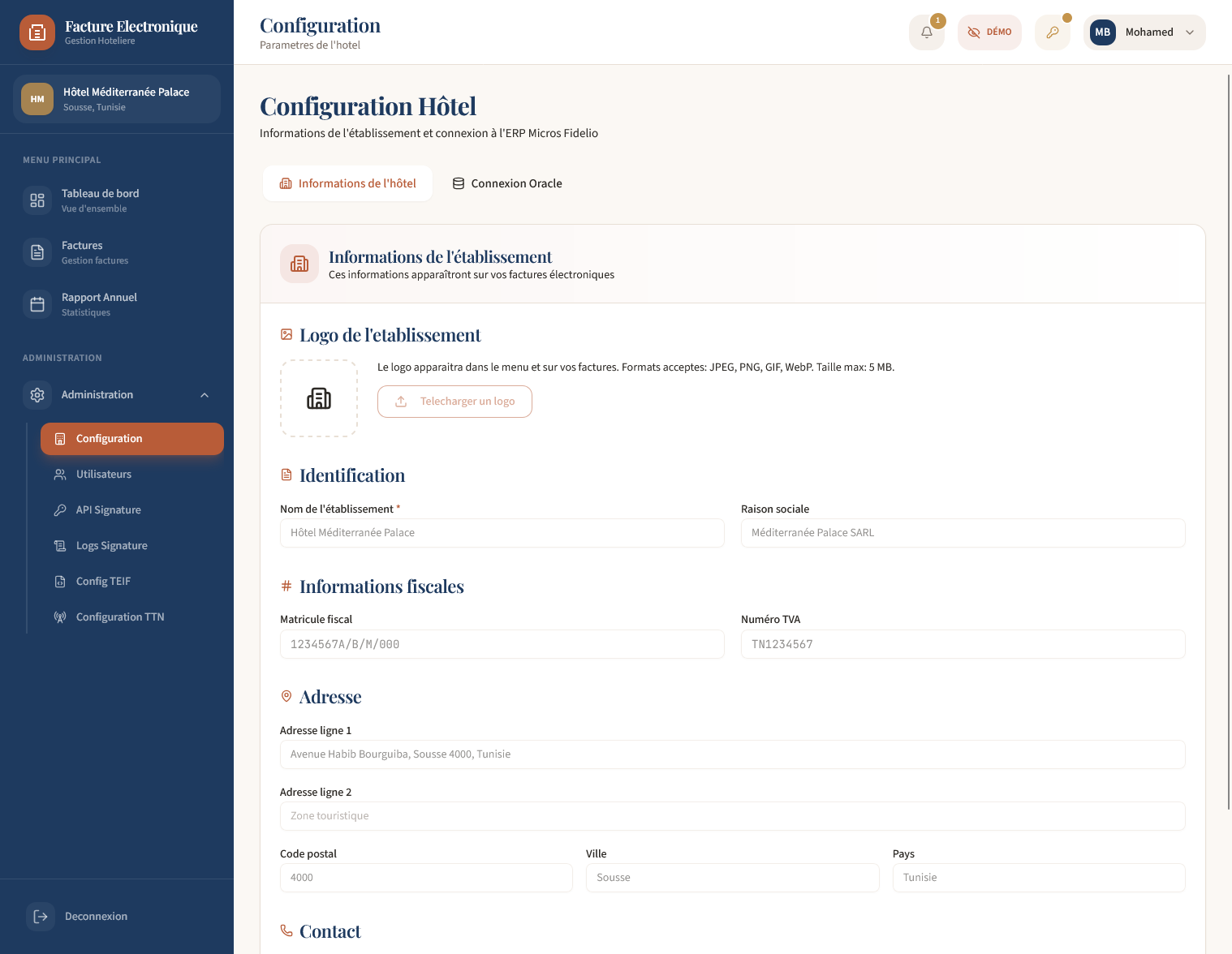Select the Factures sidebar icon

pos(37,251)
